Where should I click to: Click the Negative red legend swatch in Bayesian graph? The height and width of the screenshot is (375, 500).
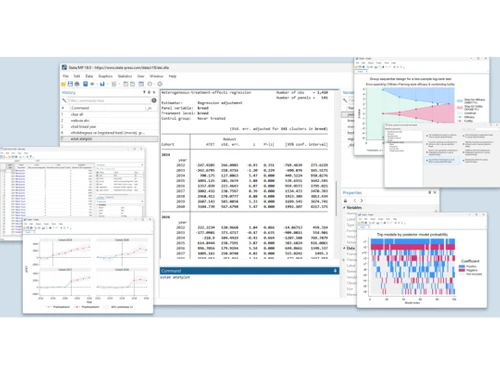pyautogui.click(x=462, y=270)
